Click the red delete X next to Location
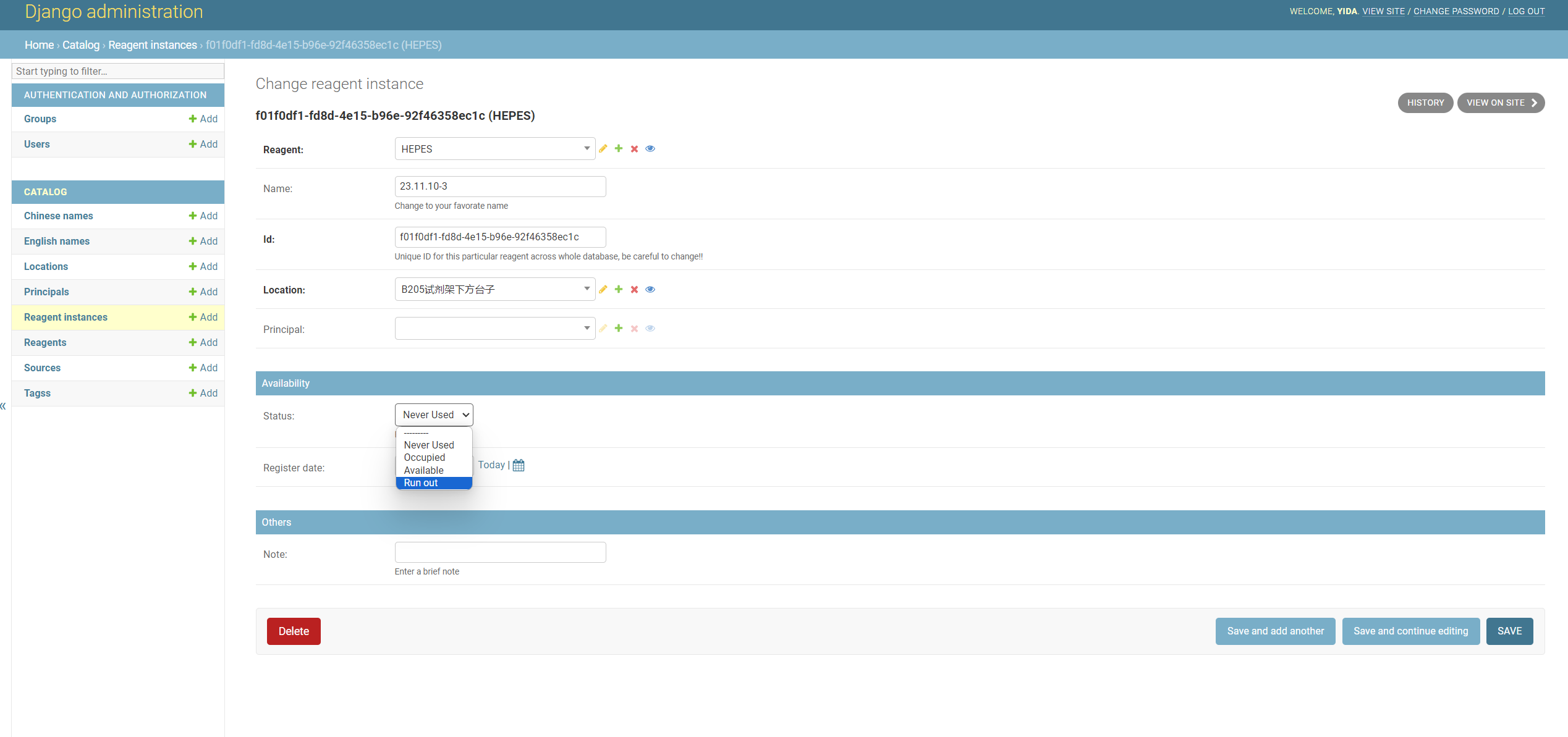This screenshot has height=737, width=1568. (634, 289)
